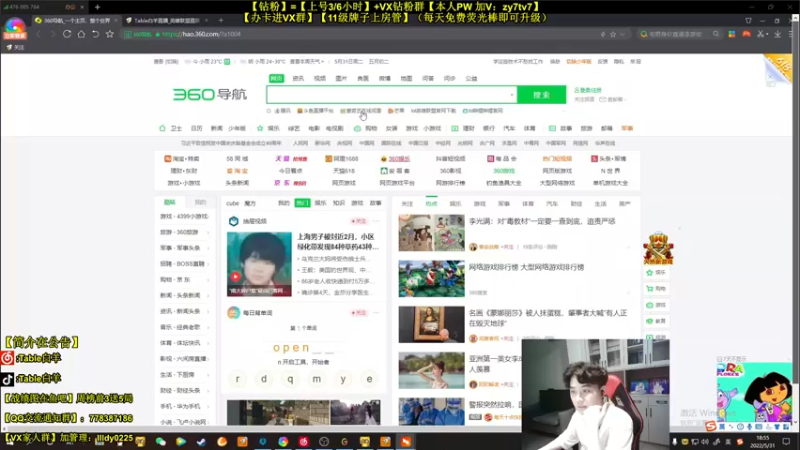The width and height of the screenshot is (800, 450).
Task: Toggle 关注 follow on 每日背单词 card
Action: pos(359,312)
